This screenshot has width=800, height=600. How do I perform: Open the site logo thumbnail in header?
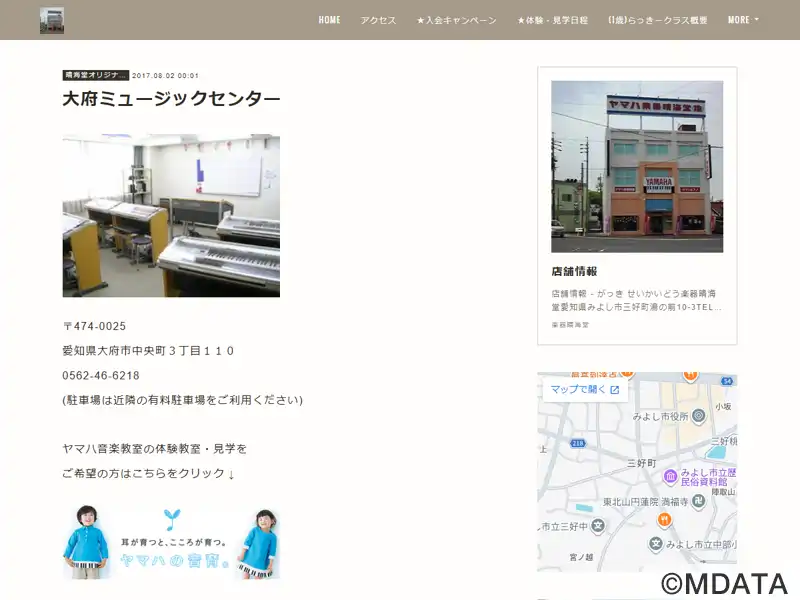point(52,20)
